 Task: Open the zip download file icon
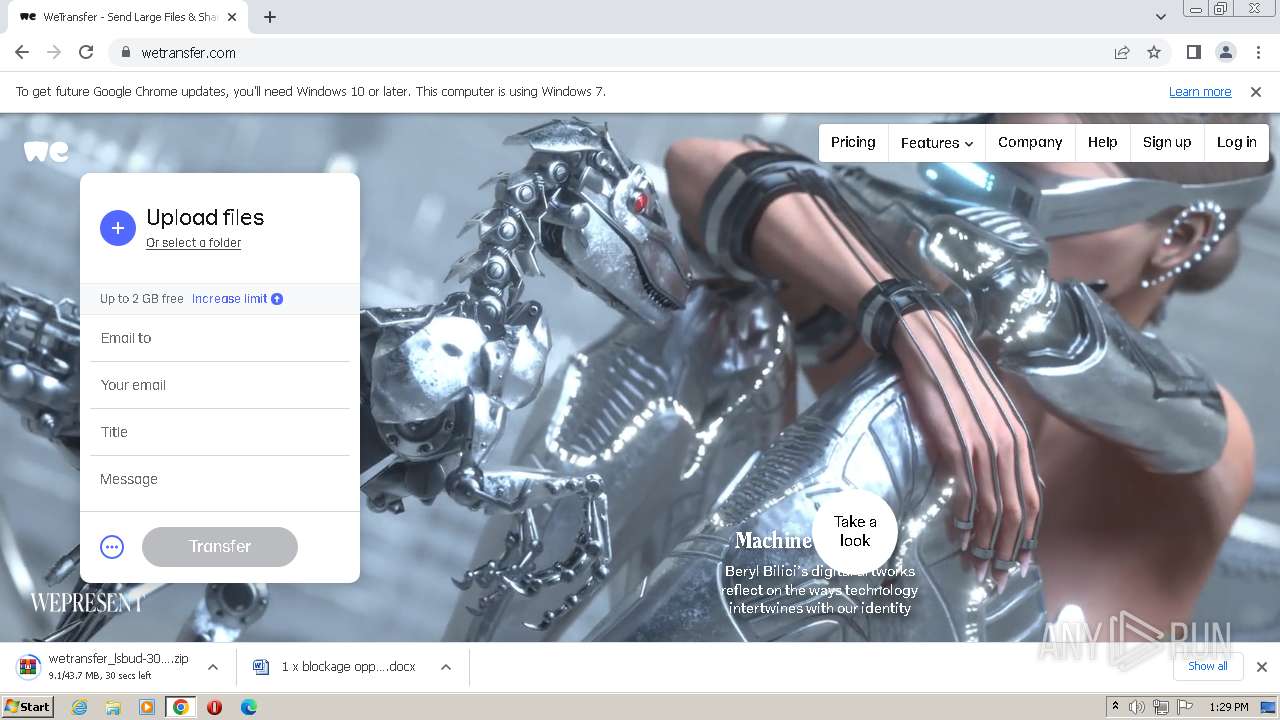pyautogui.click(x=29, y=666)
